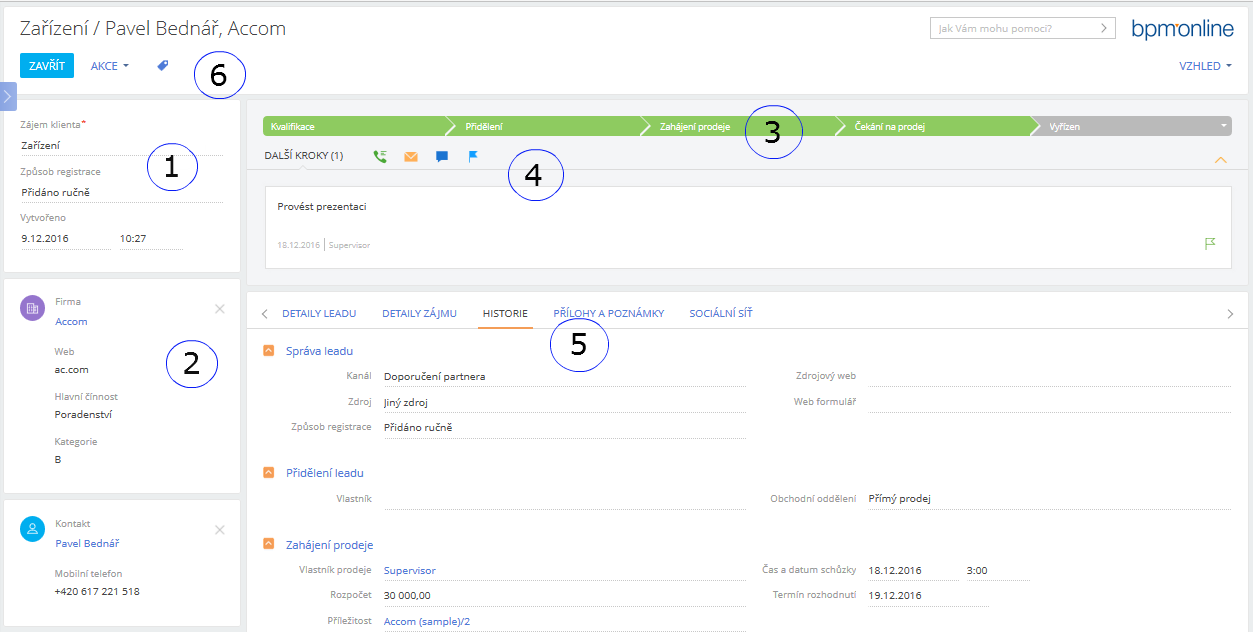Select the Kvalifikace stage

point(353,127)
